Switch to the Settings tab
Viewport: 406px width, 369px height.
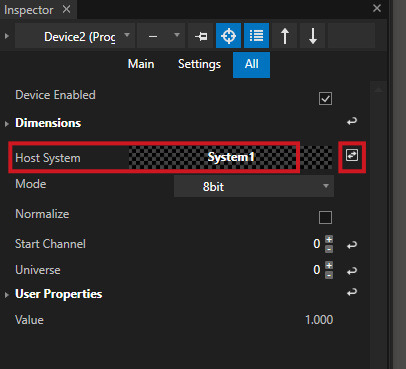coord(199,64)
